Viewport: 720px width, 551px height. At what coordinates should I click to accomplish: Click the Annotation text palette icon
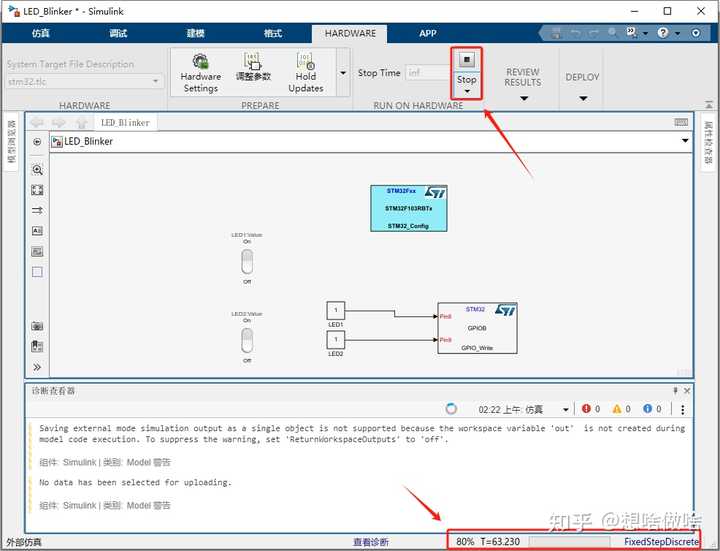coord(37,231)
